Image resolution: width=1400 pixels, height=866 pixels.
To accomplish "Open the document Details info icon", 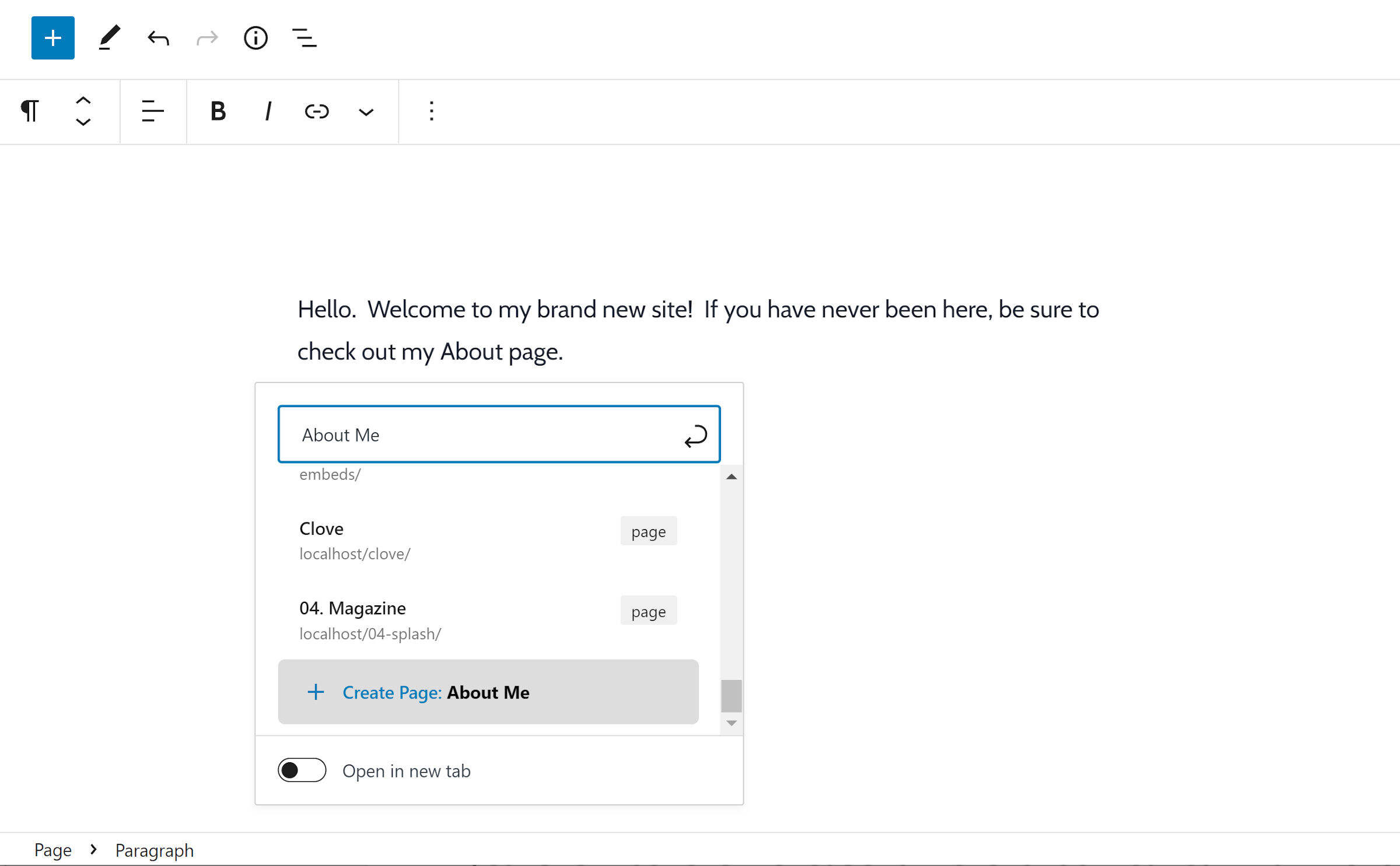I will 256,38.
